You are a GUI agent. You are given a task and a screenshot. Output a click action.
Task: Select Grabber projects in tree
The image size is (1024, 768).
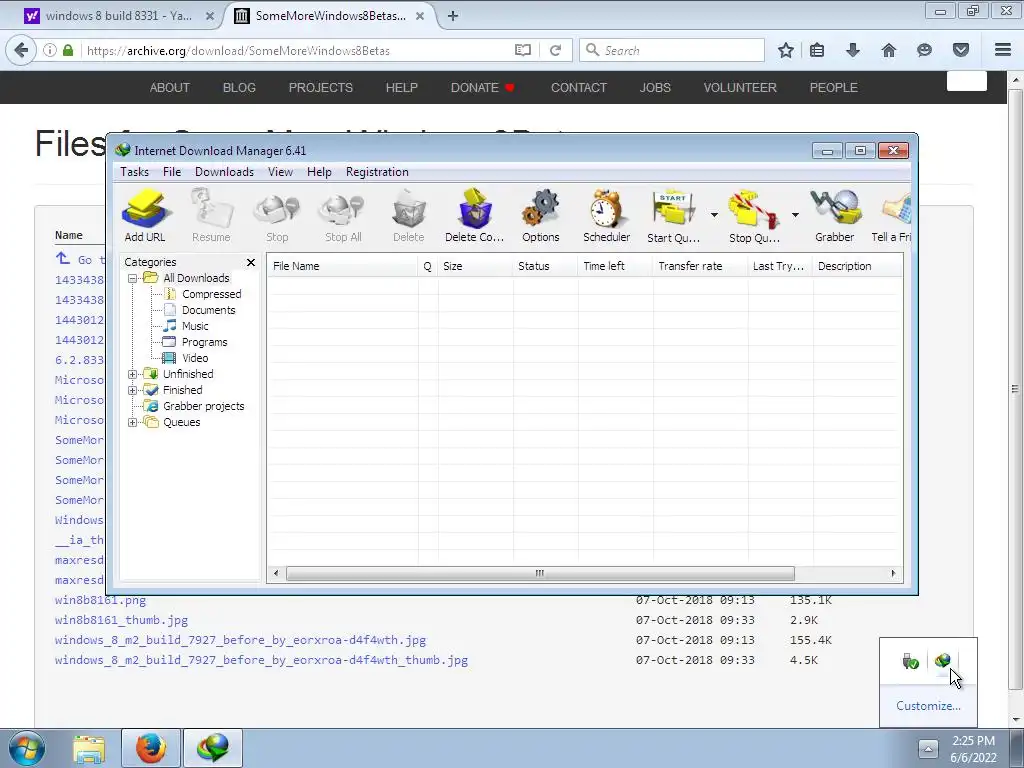203,406
